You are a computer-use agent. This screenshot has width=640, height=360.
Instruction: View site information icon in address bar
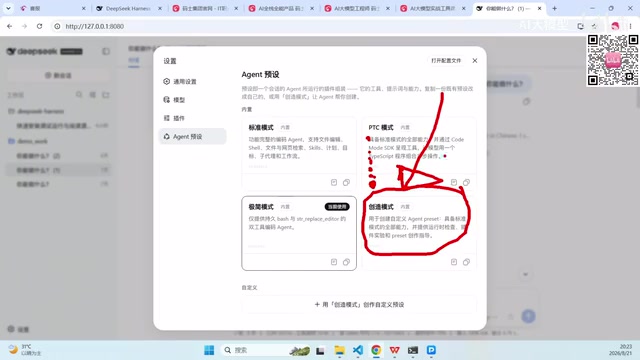click(x=58, y=26)
